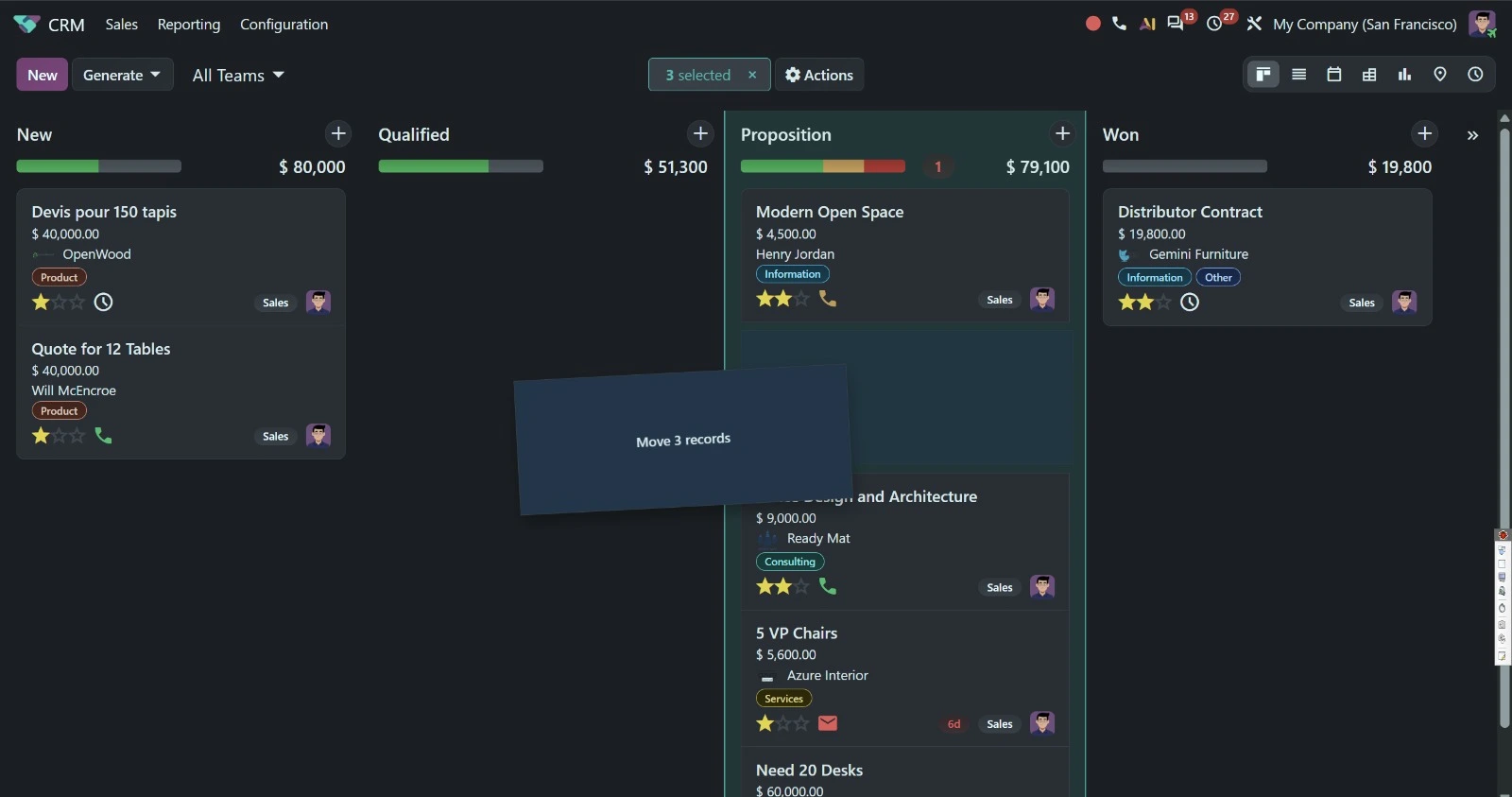Add a lead in the New column
The height and width of the screenshot is (797, 1512).
[x=338, y=134]
